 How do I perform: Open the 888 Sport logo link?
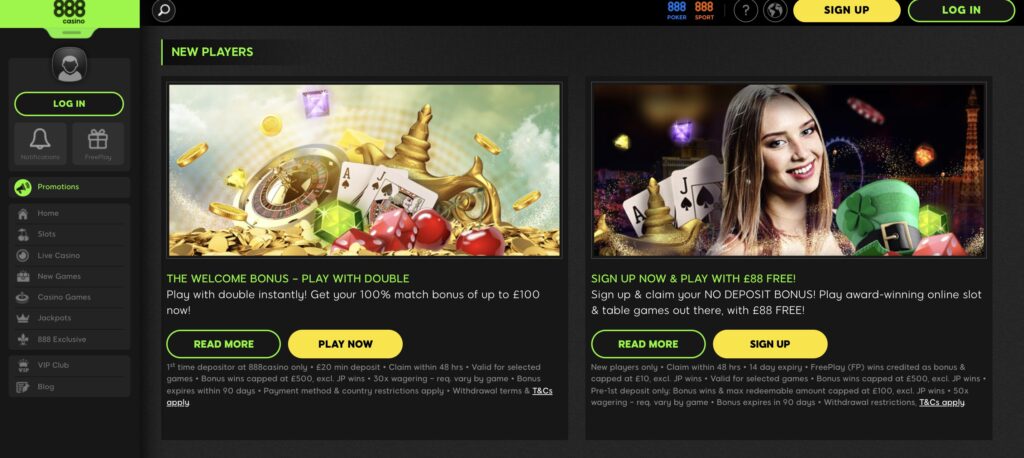704,10
